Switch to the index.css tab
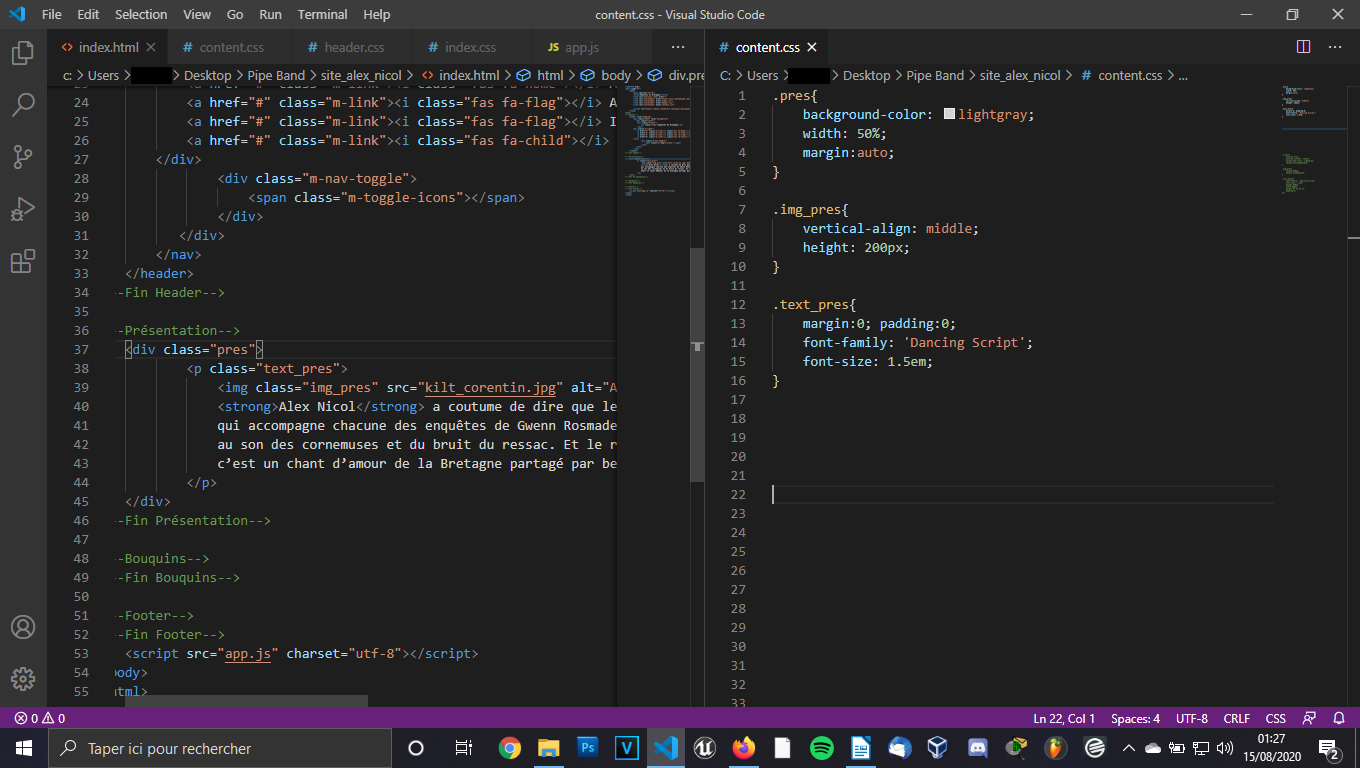This screenshot has width=1360, height=768. point(469,47)
